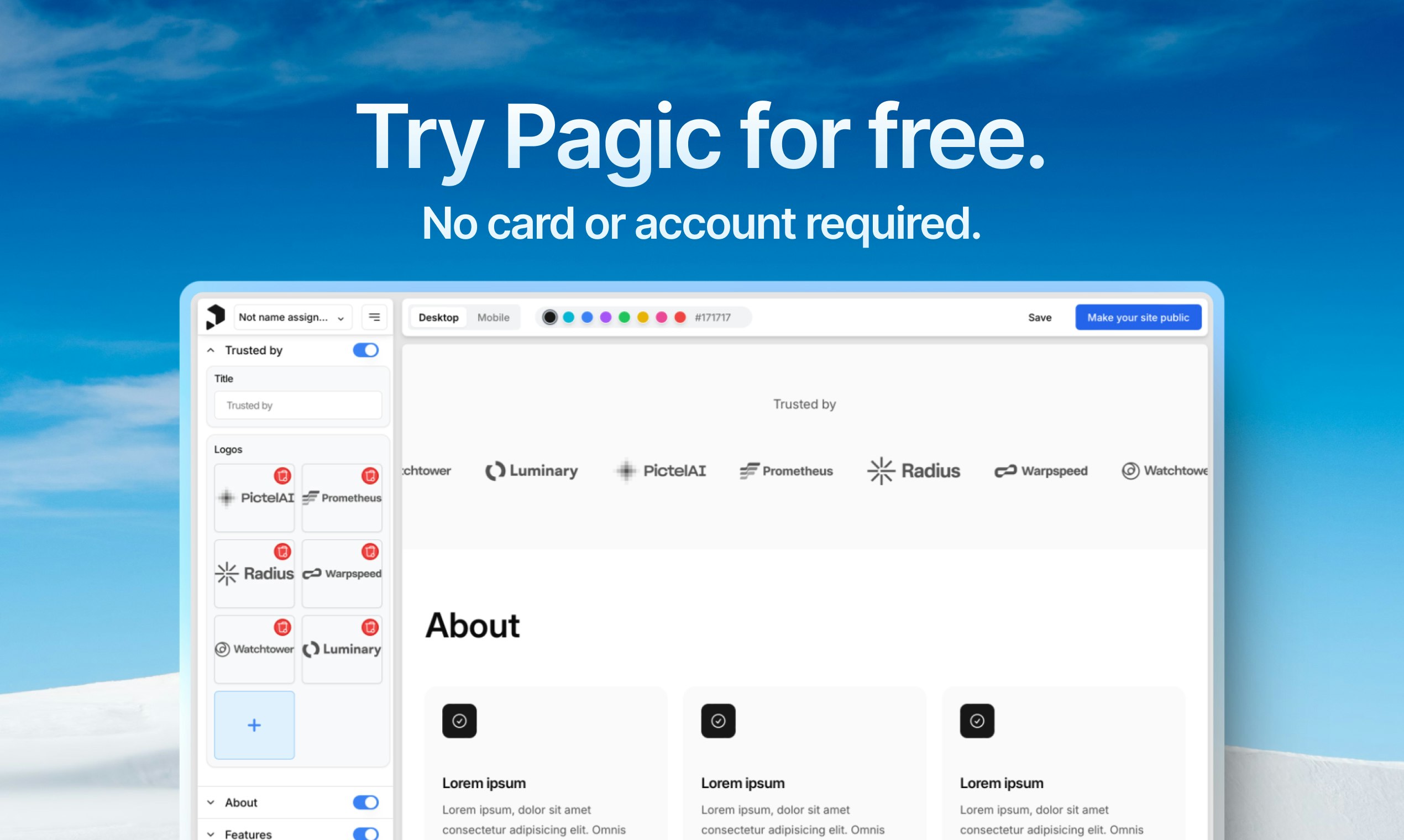Open the page name dropdown

[x=292, y=317]
